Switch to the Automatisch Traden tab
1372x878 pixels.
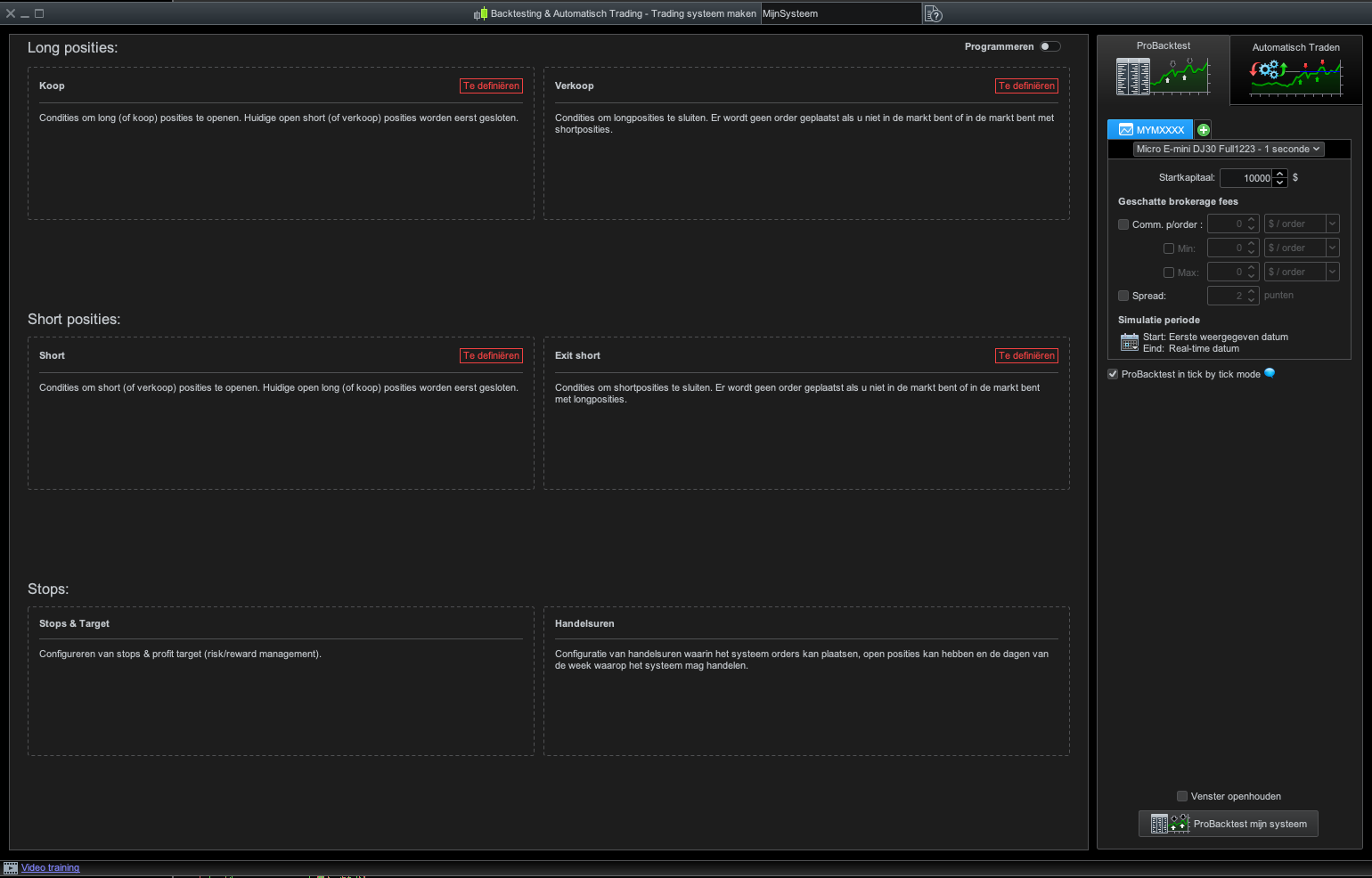click(1296, 69)
